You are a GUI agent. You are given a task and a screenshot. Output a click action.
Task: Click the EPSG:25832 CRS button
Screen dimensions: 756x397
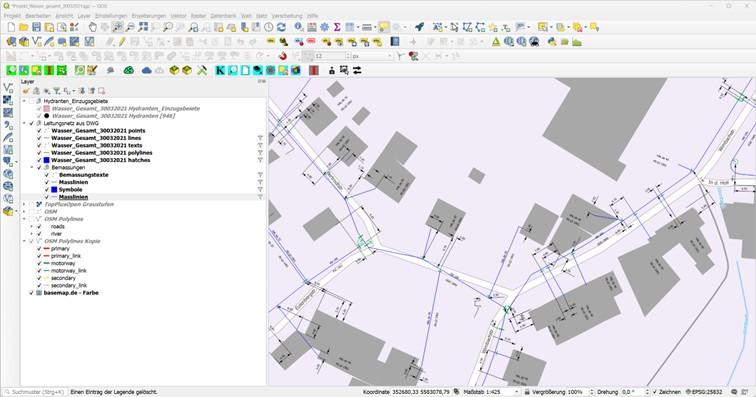pos(704,392)
